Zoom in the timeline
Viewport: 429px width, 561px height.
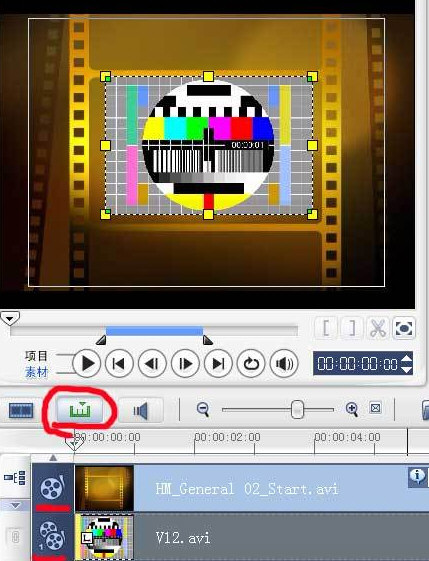tap(352, 409)
